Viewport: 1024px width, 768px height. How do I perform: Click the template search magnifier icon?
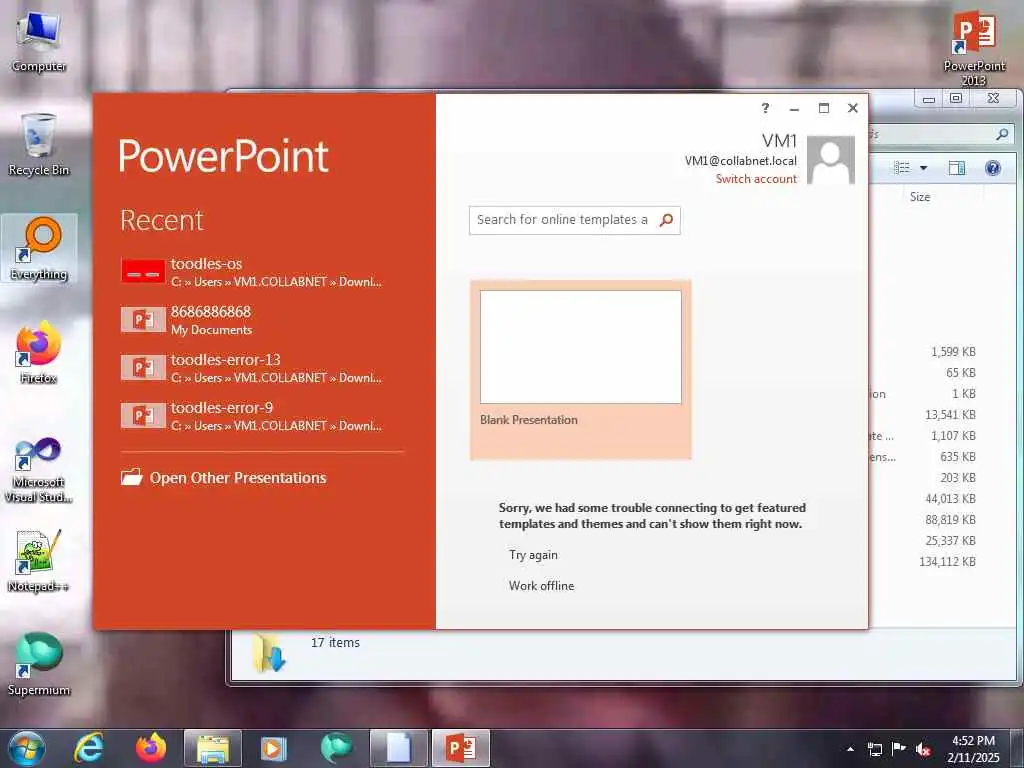click(667, 220)
